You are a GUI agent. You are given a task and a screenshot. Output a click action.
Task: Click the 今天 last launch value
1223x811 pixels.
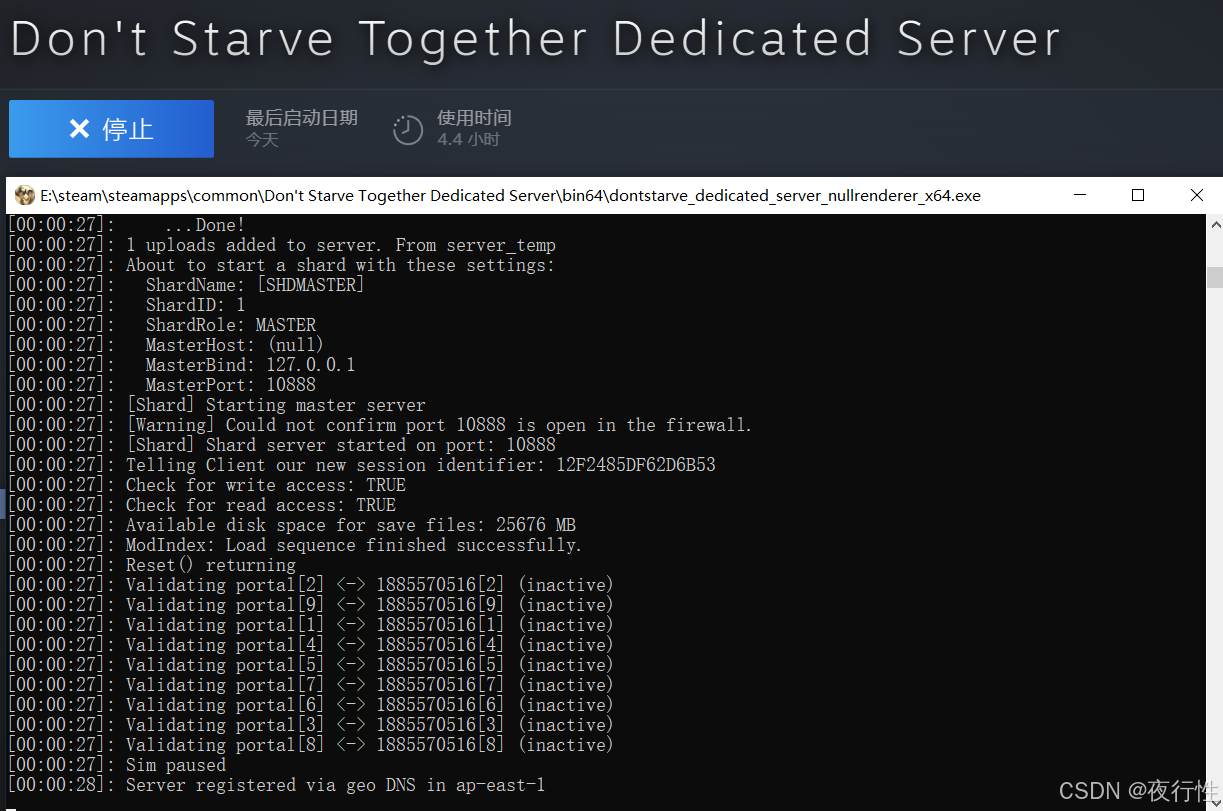262,140
